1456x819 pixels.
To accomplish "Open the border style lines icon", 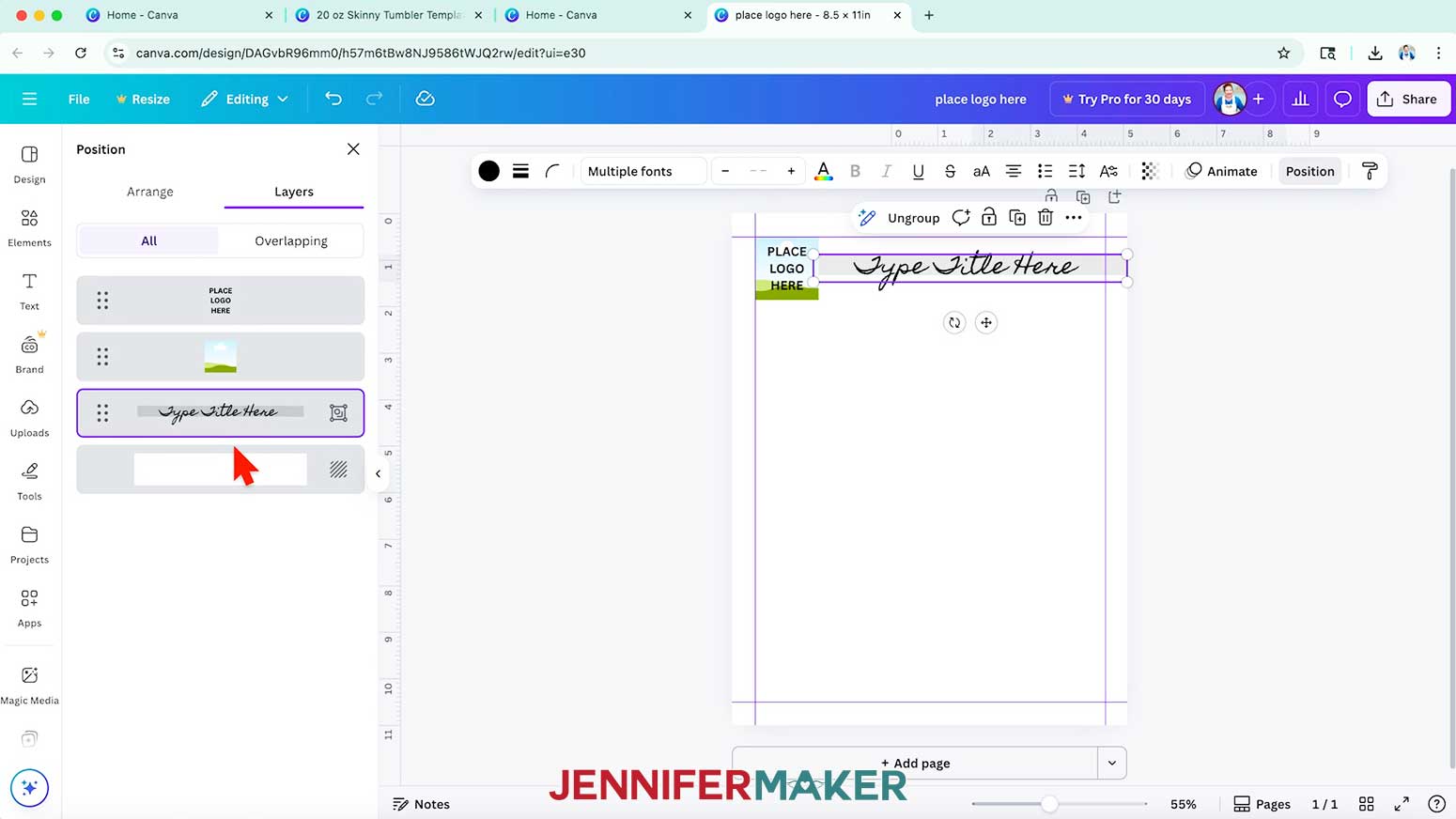I will coord(520,171).
